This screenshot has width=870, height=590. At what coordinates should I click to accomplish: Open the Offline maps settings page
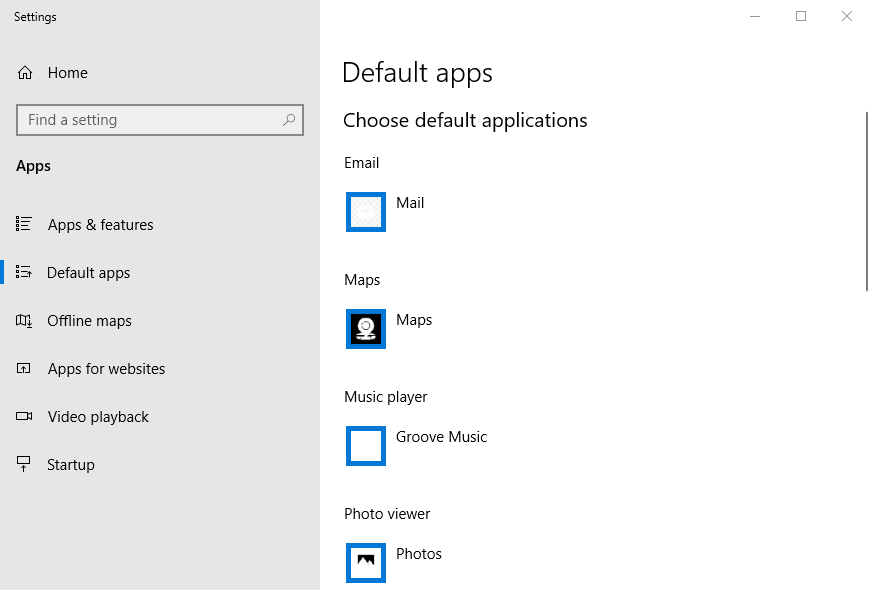[x=89, y=321]
